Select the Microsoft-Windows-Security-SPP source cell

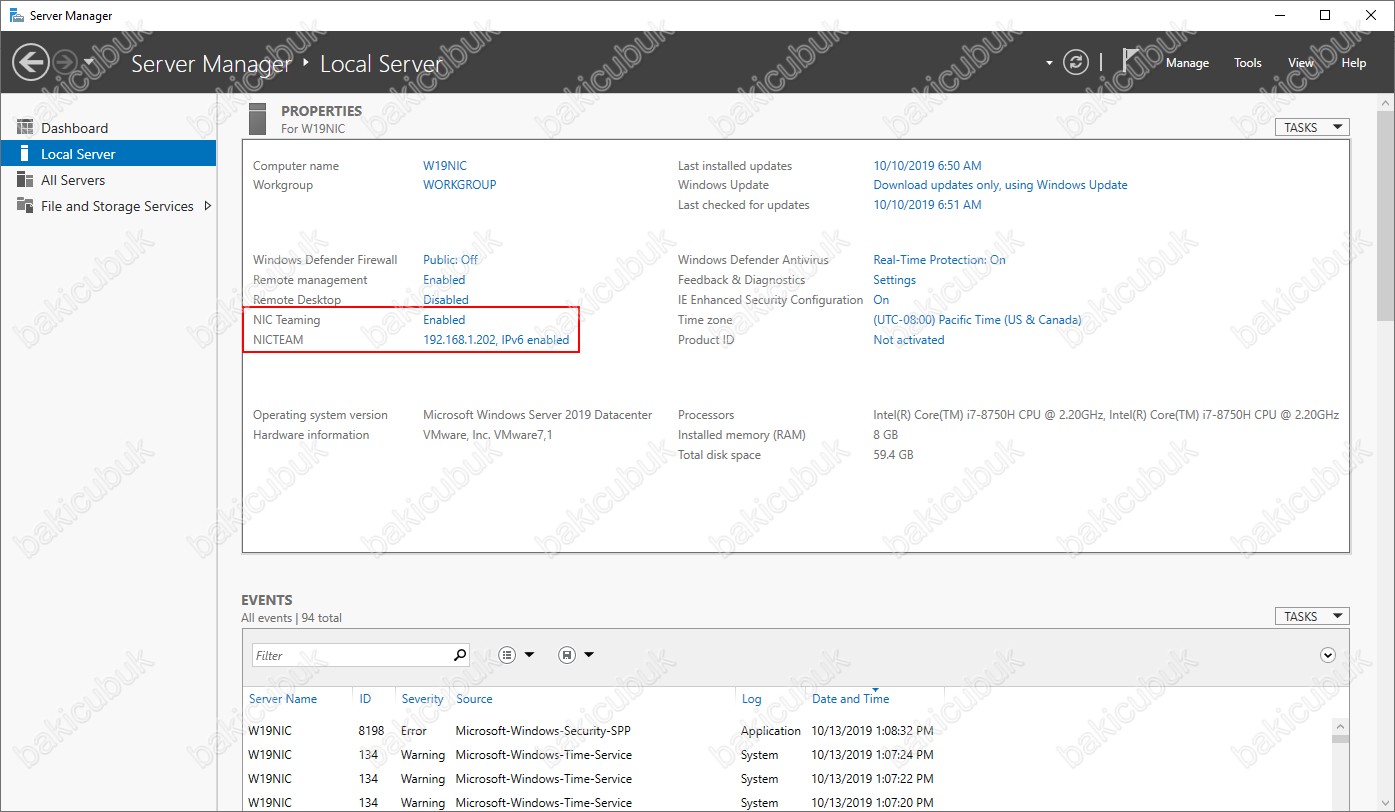(x=543, y=731)
